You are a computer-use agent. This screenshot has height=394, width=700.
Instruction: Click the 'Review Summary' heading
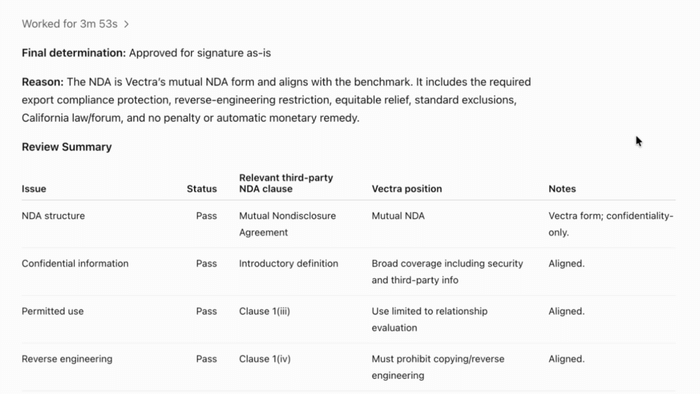67,147
